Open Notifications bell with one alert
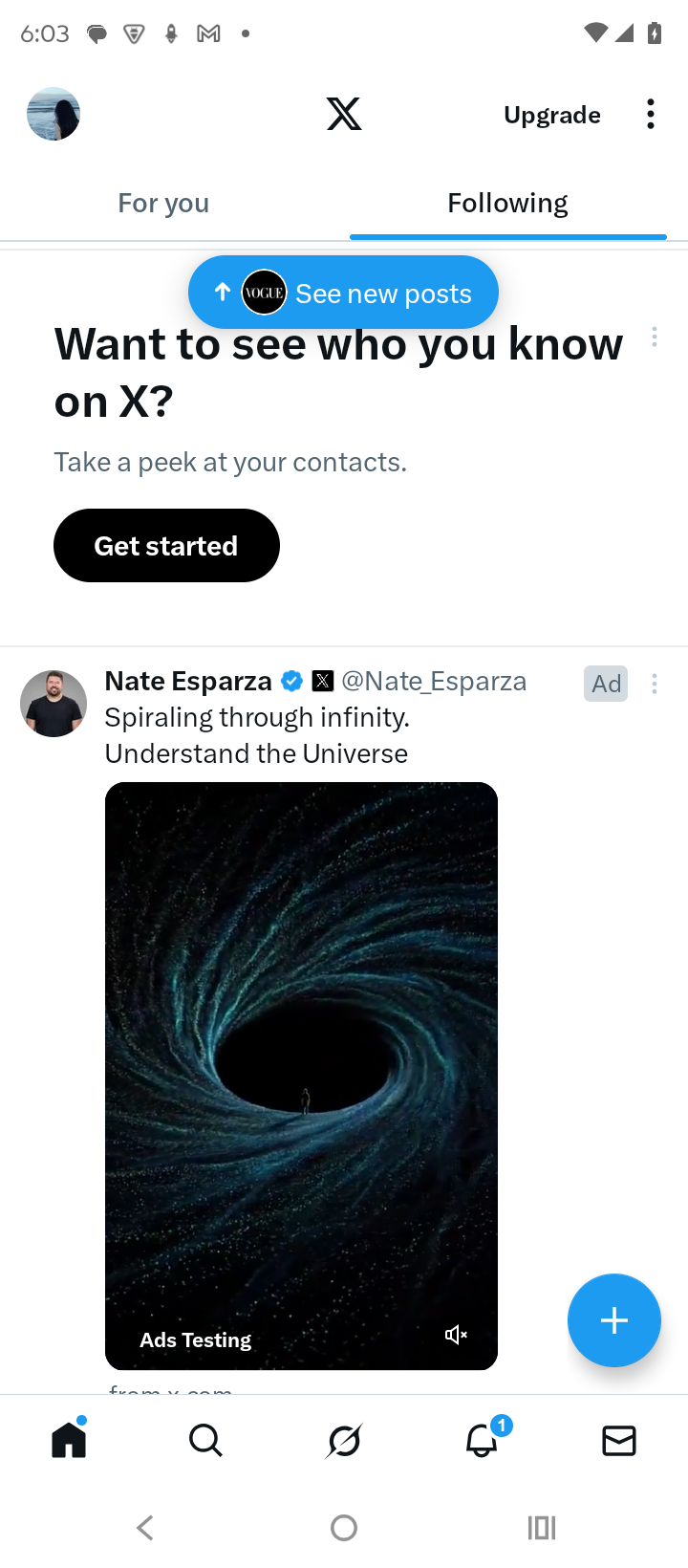The height and width of the screenshot is (1568, 688). 483,1440
